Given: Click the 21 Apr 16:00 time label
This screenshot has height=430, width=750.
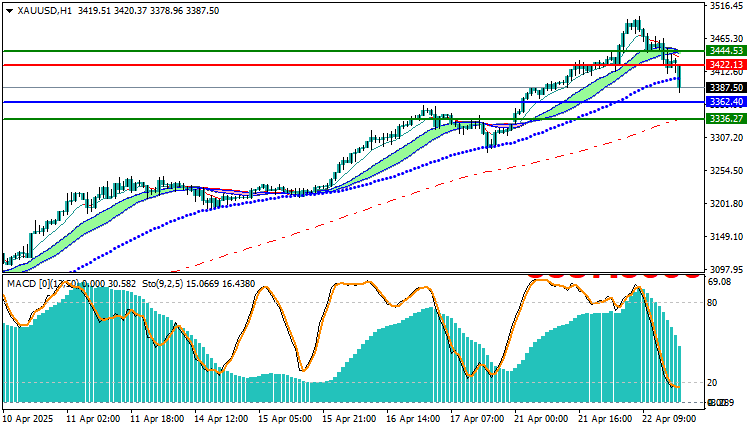Looking at the screenshot, I should (x=605, y=419).
